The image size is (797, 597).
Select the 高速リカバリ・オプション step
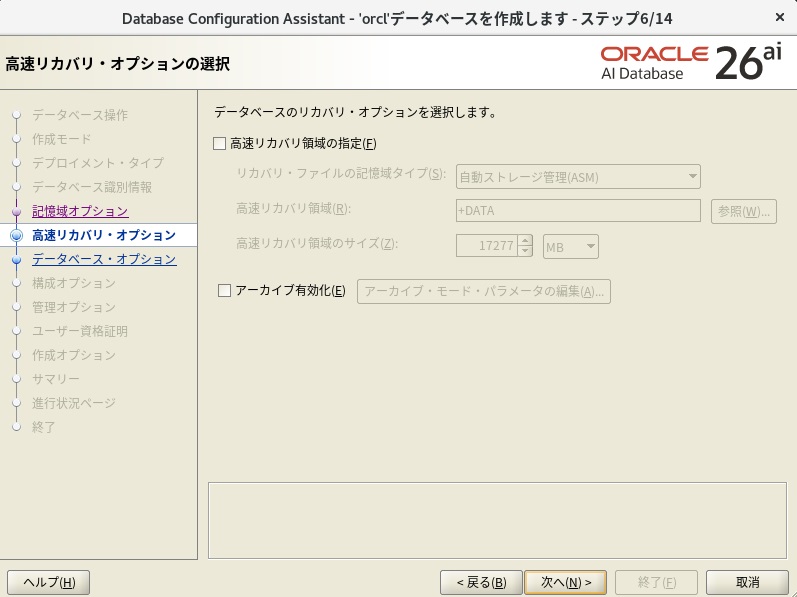104,235
